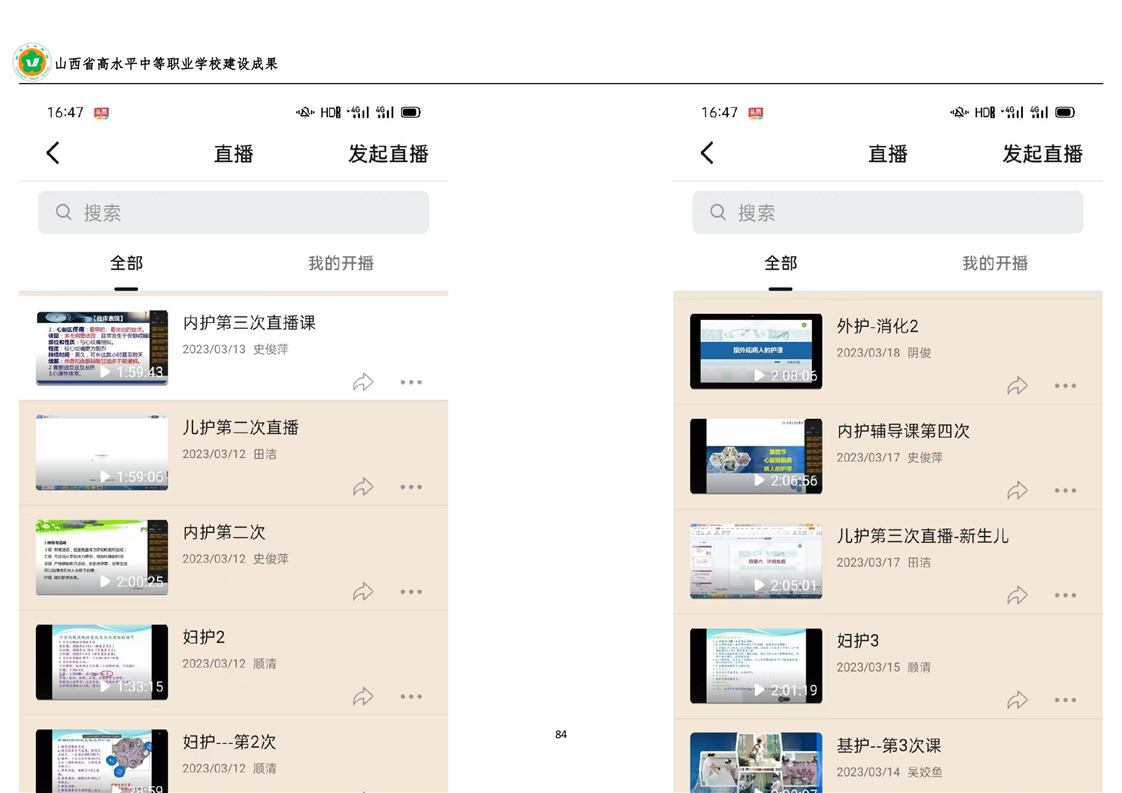This screenshot has height=793, width=1122.
Task: Share the 儿护第二次直播 video
Action: [364, 487]
